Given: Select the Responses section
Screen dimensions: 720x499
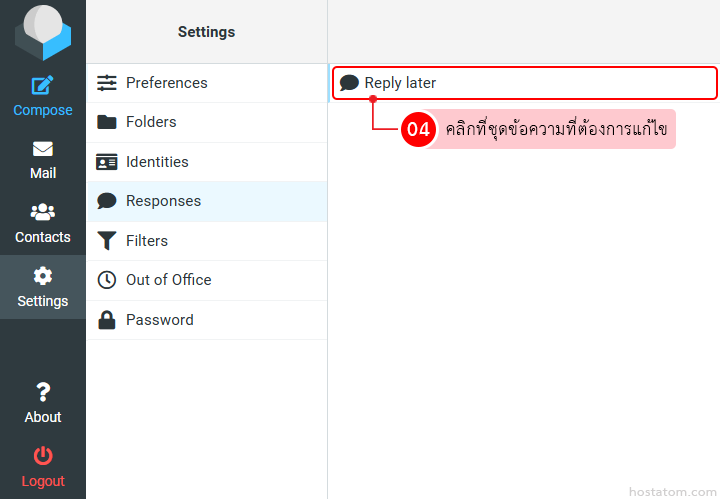Looking at the screenshot, I should click(163, 201).
